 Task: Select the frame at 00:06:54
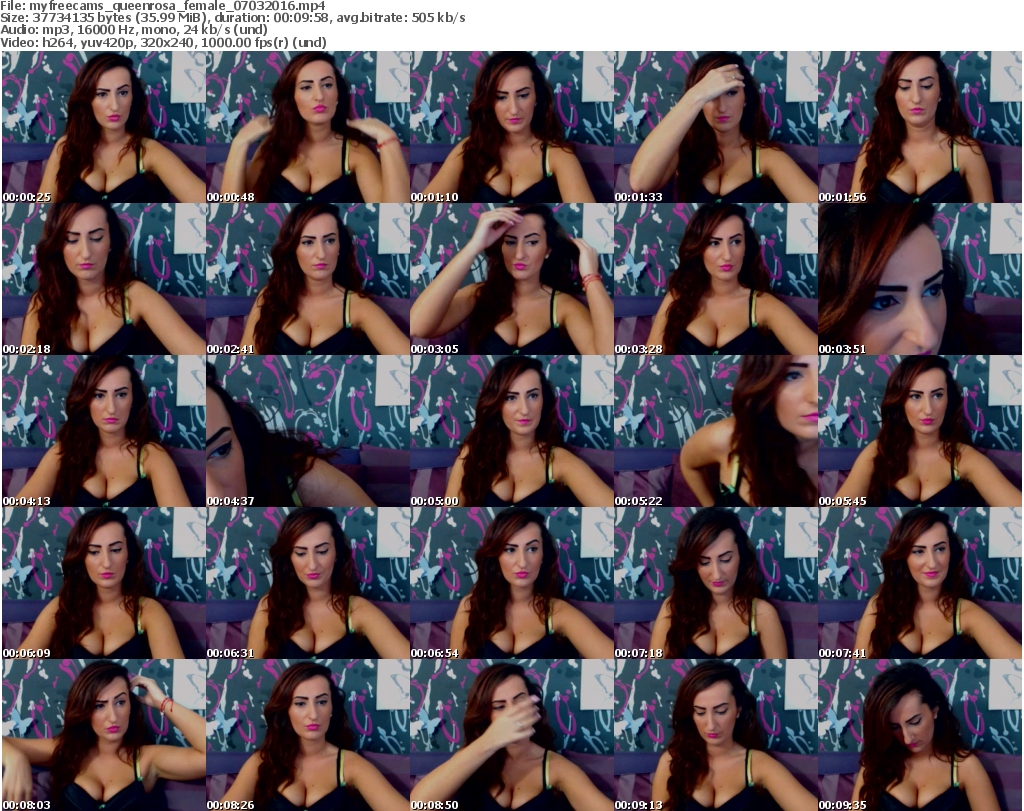coord(511,583)
